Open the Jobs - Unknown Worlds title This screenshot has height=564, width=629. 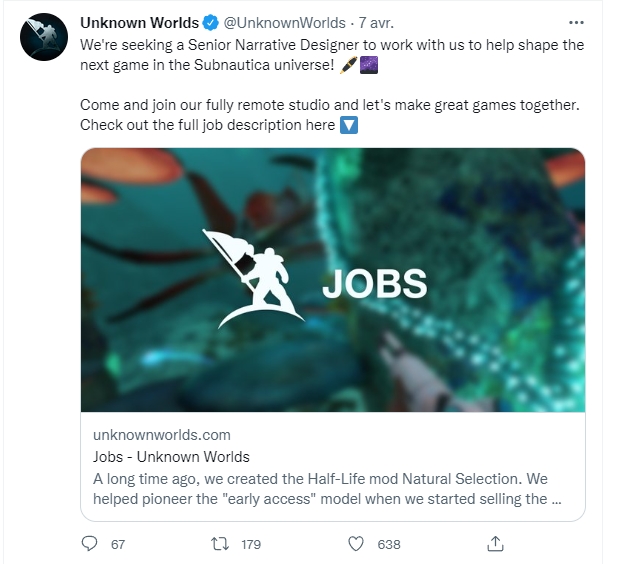pos(171,457)
